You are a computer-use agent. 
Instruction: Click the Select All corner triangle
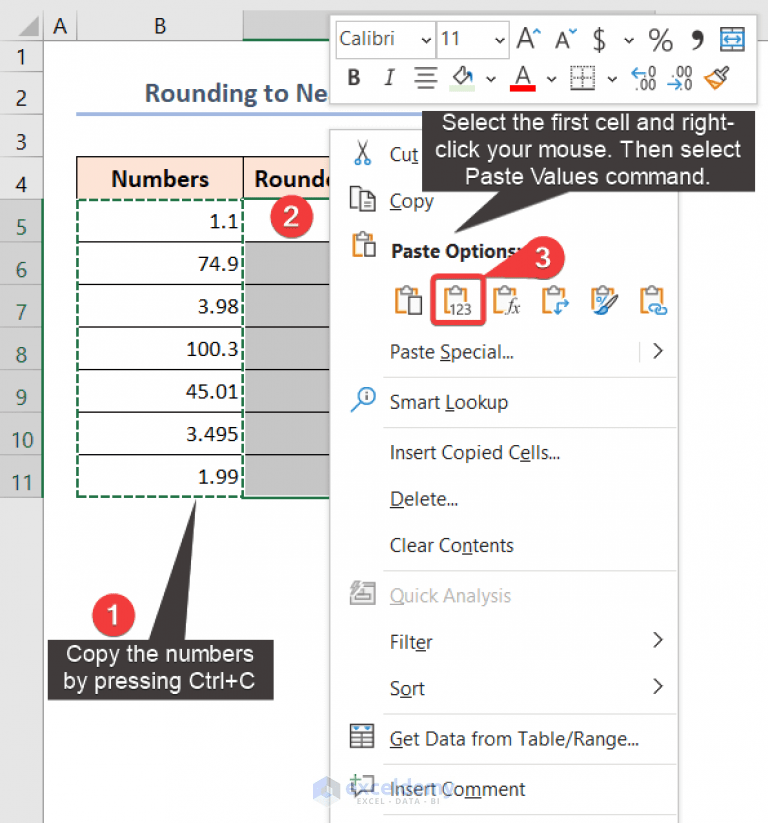click(27, 26)
